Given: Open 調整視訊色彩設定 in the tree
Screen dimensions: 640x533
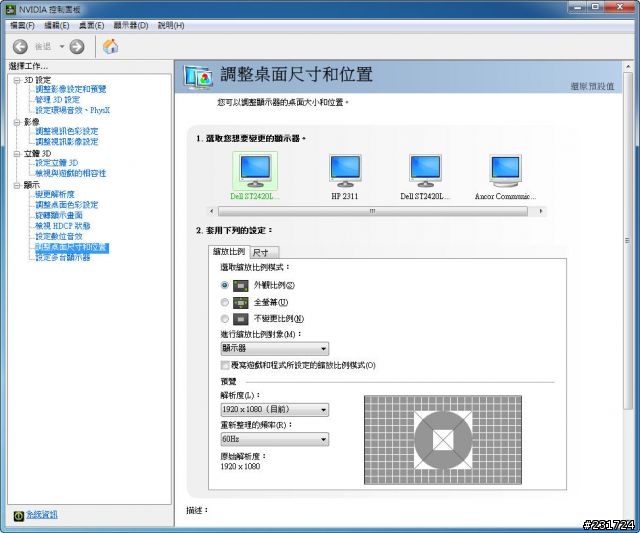Looking at the screenshot, I should 67,131.
